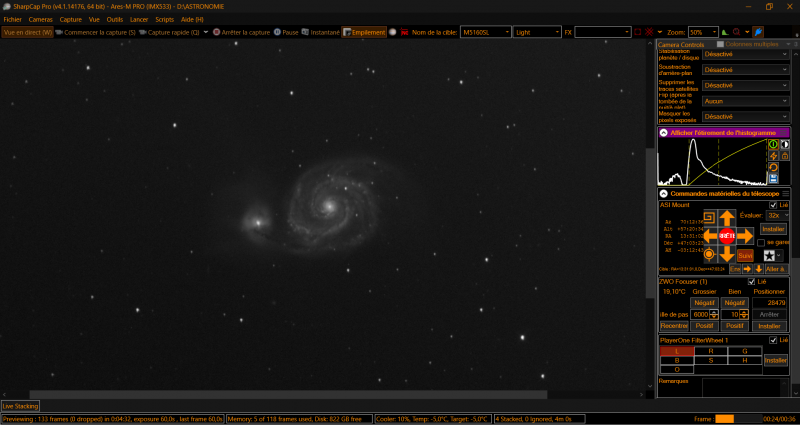Open the FX effects dropdown
The width and height of the screenshot is (800, 425).
pyautogui.click(x=603, y=32)
